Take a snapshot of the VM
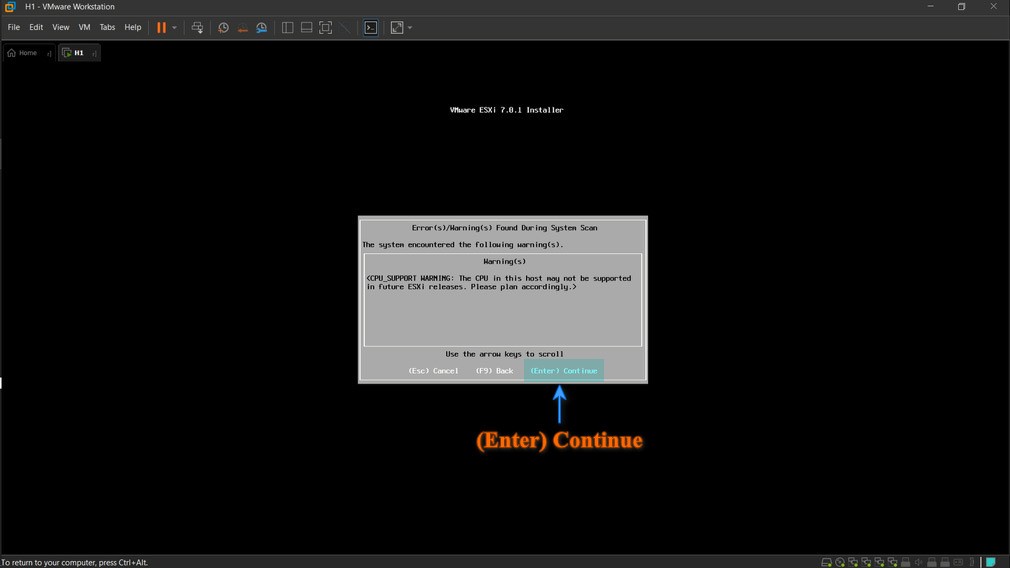Viewport: 1010px width, 568px height. tap(223, 28)
